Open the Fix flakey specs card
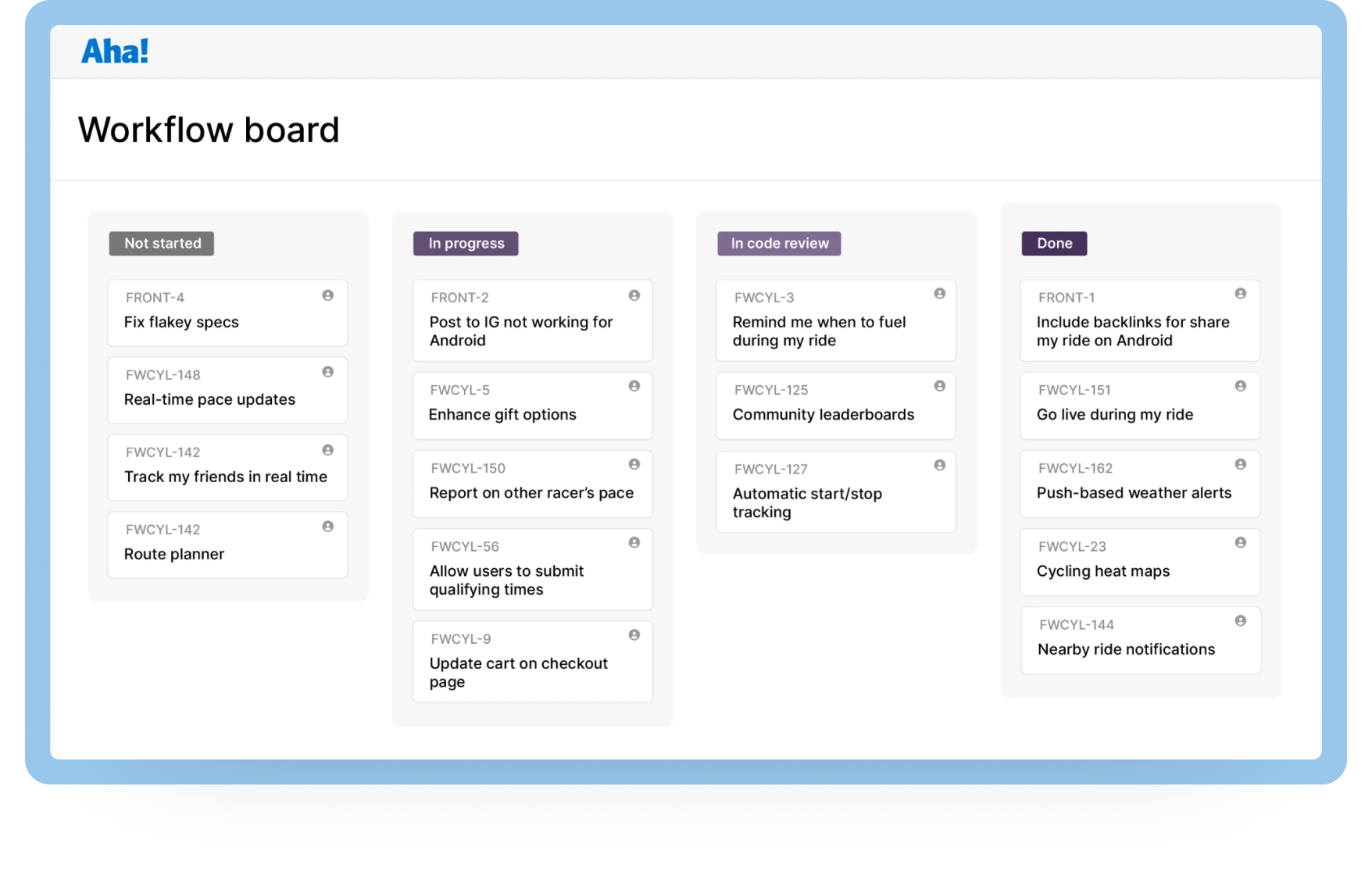Image resolution: width=1372 pixels, height=872 pixels. (227, 313)
